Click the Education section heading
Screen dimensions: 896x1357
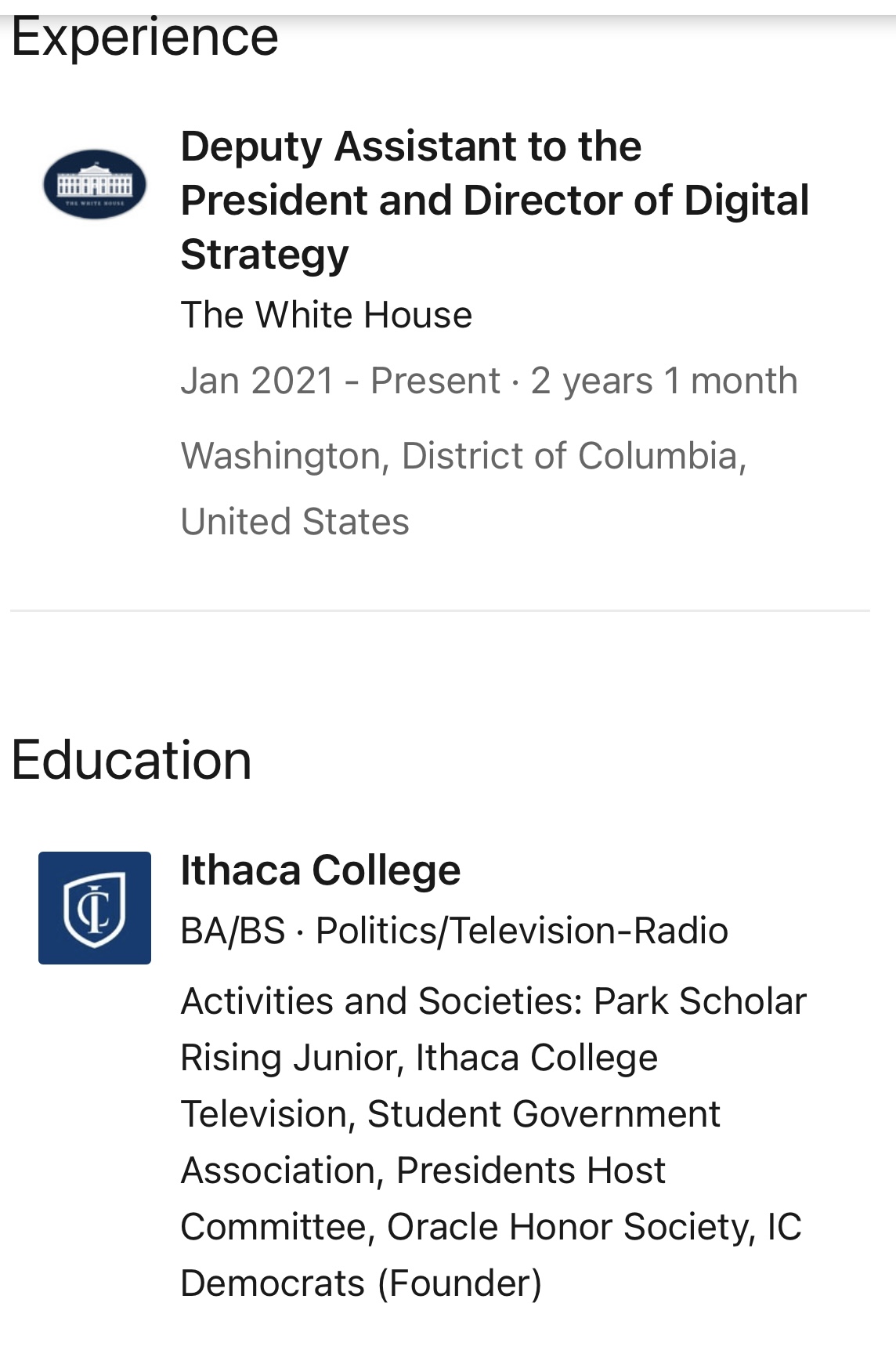pyautogui.click(x=132, y=760)
